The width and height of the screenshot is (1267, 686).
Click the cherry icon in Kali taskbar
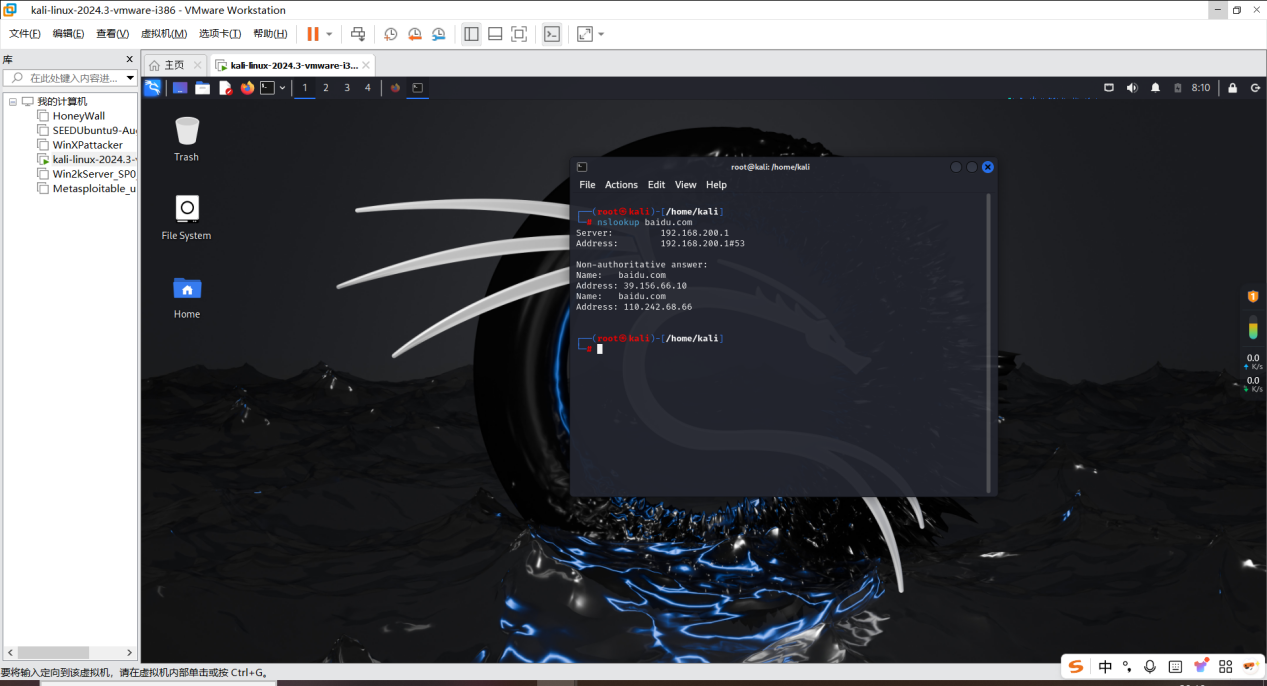[395, 88]
